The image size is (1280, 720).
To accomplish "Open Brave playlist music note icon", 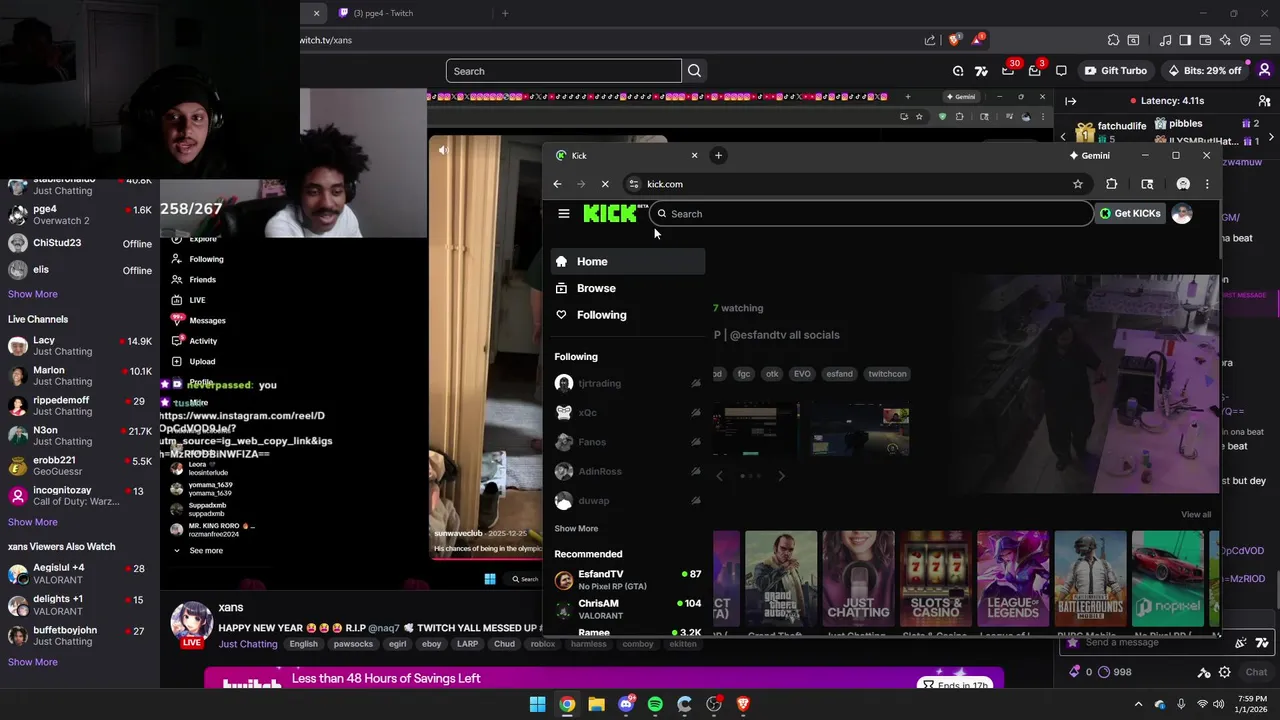I will [1165, 40].
